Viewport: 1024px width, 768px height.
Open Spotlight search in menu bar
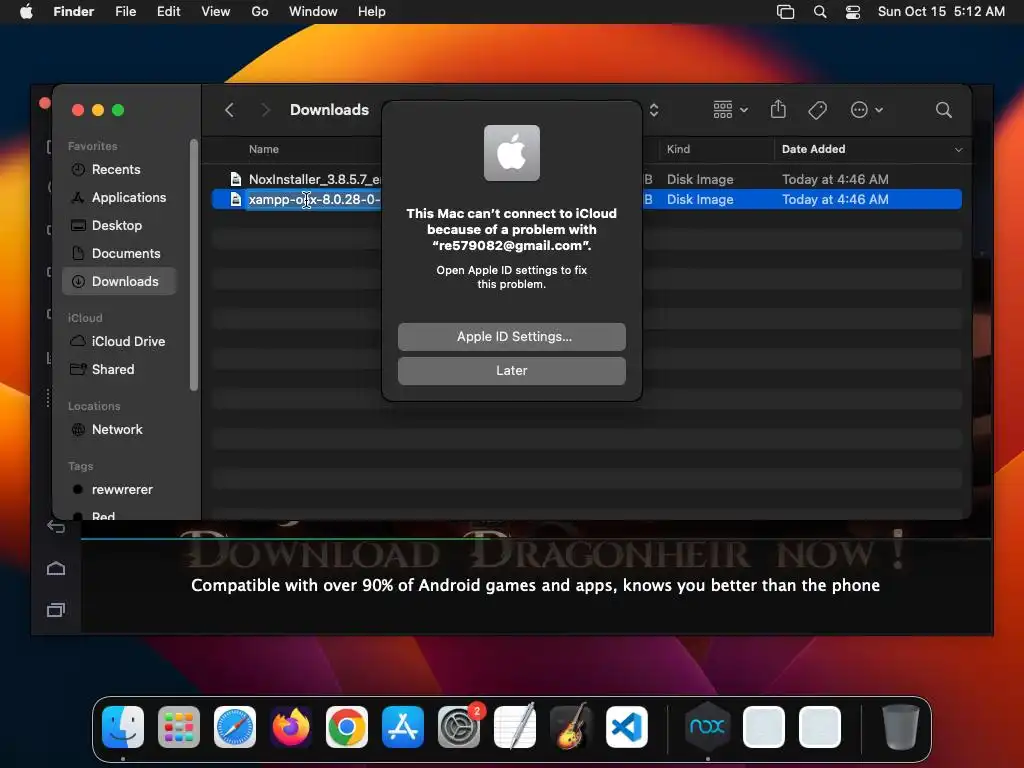tap(820, 12)
